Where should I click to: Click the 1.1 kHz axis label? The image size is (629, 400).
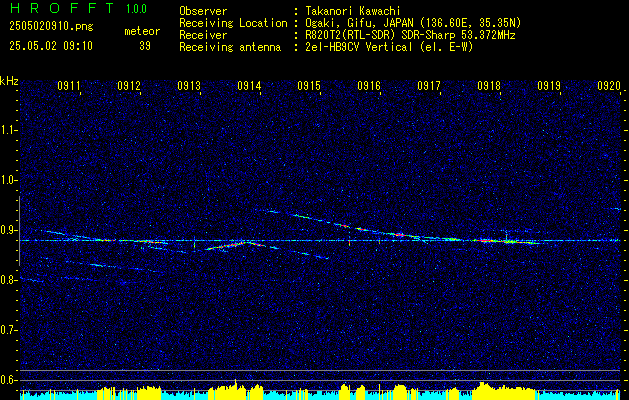8,130
